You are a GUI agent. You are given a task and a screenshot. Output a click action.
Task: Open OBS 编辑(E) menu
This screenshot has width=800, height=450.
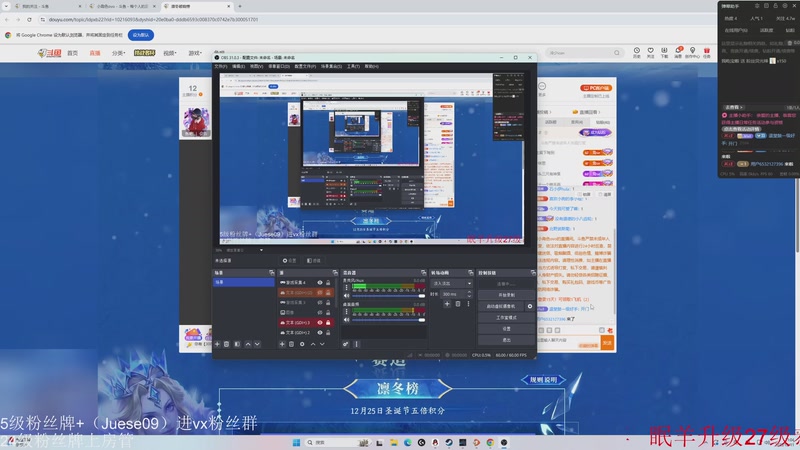coord(238,66)
